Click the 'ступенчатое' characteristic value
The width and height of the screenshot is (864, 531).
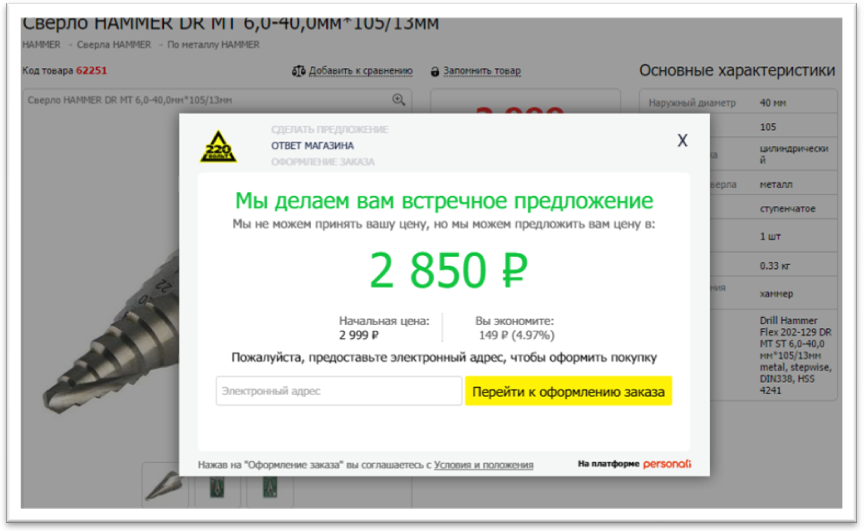[787, 209]
